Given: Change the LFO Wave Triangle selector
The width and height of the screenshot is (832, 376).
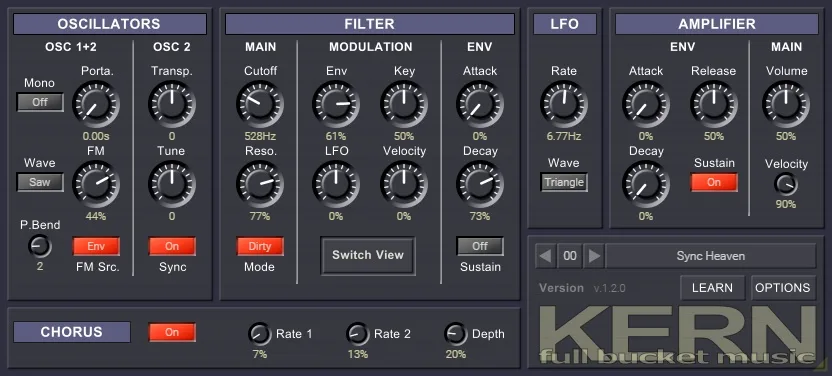Looking at the screenshot, I should click(564, 182).
